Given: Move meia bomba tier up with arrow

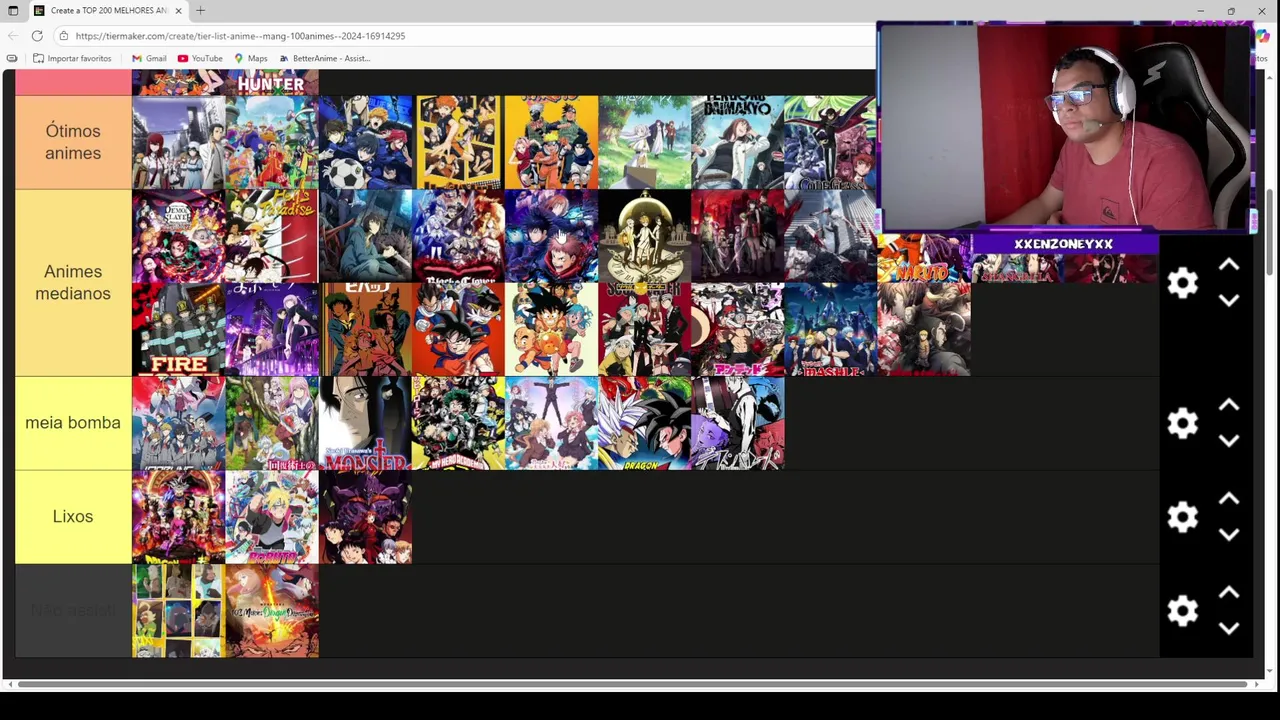Looking at the screenshot, I should [x=1229, y=406].
